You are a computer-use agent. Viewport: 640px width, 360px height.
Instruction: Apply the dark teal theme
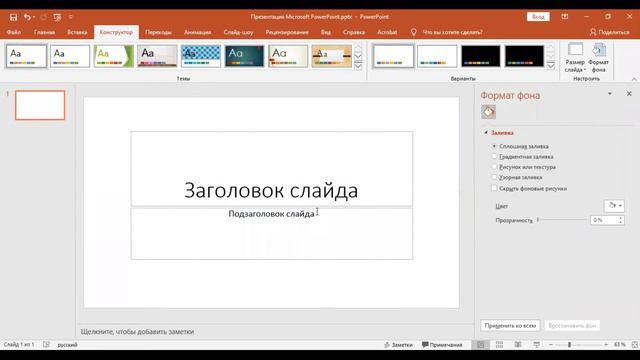pyautogui.click(x=244, y=56)
